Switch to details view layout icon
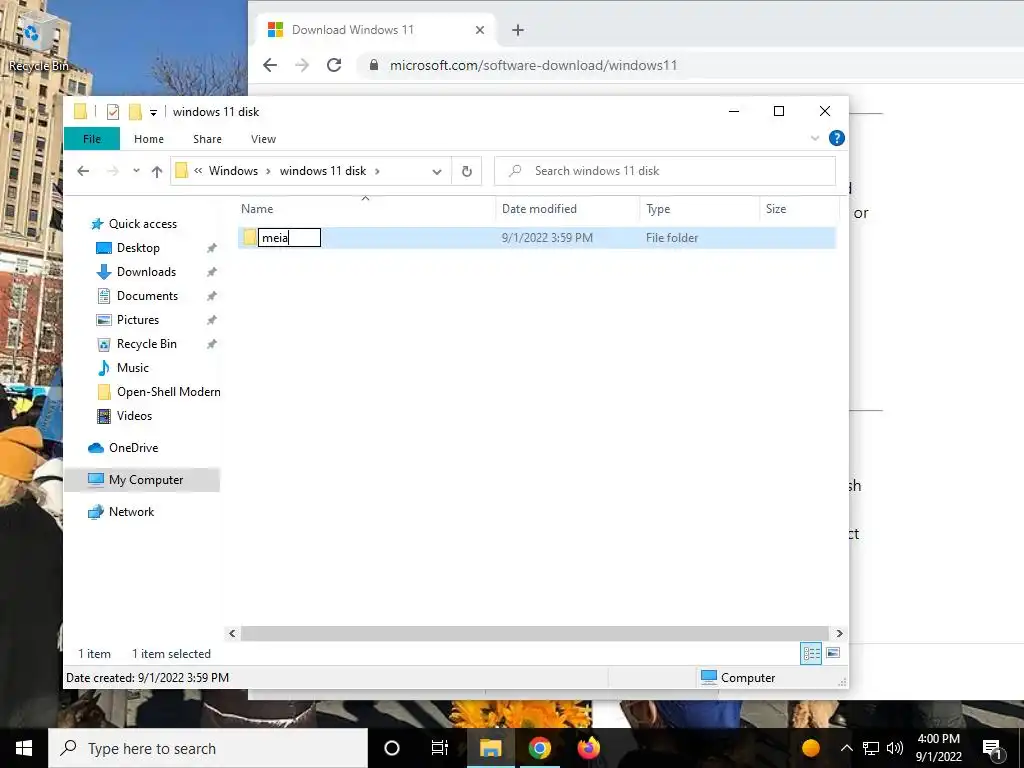The width and height of the screenshot is (1024, 768). (811, 653)
